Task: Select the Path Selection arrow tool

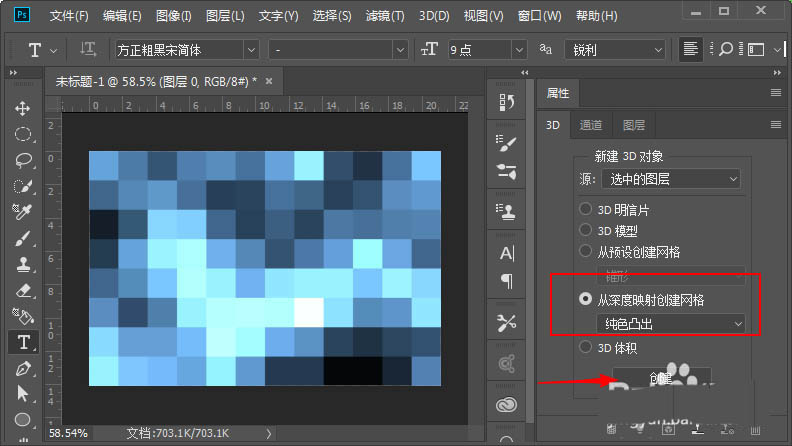Action: (x=22, y=393)
